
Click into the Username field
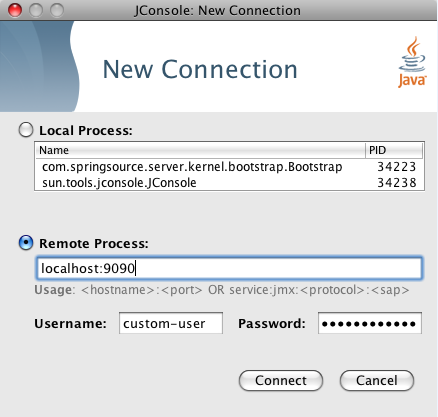click(x=171, y=323)
